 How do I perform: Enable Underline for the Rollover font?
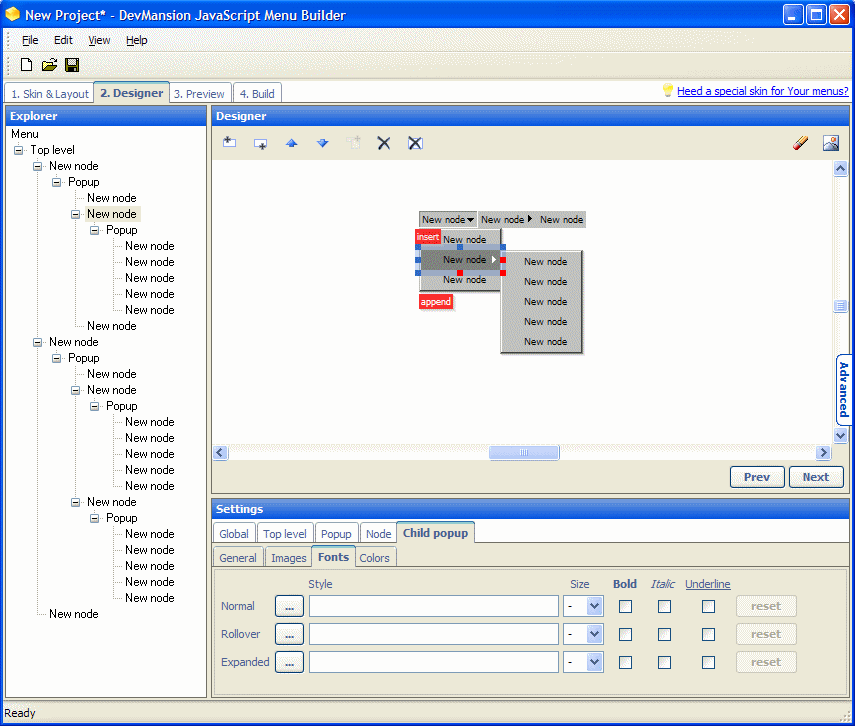(708, 634)
